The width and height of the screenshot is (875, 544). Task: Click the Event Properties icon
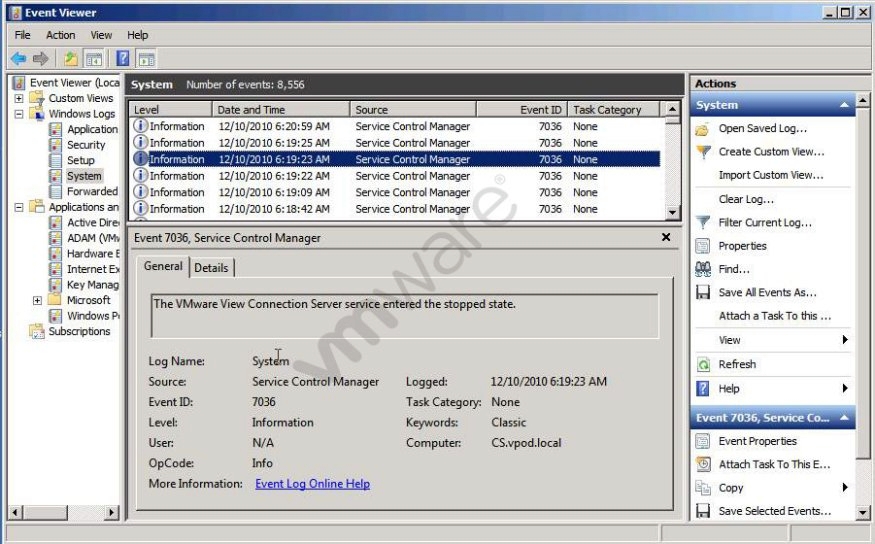pos(703,441)
